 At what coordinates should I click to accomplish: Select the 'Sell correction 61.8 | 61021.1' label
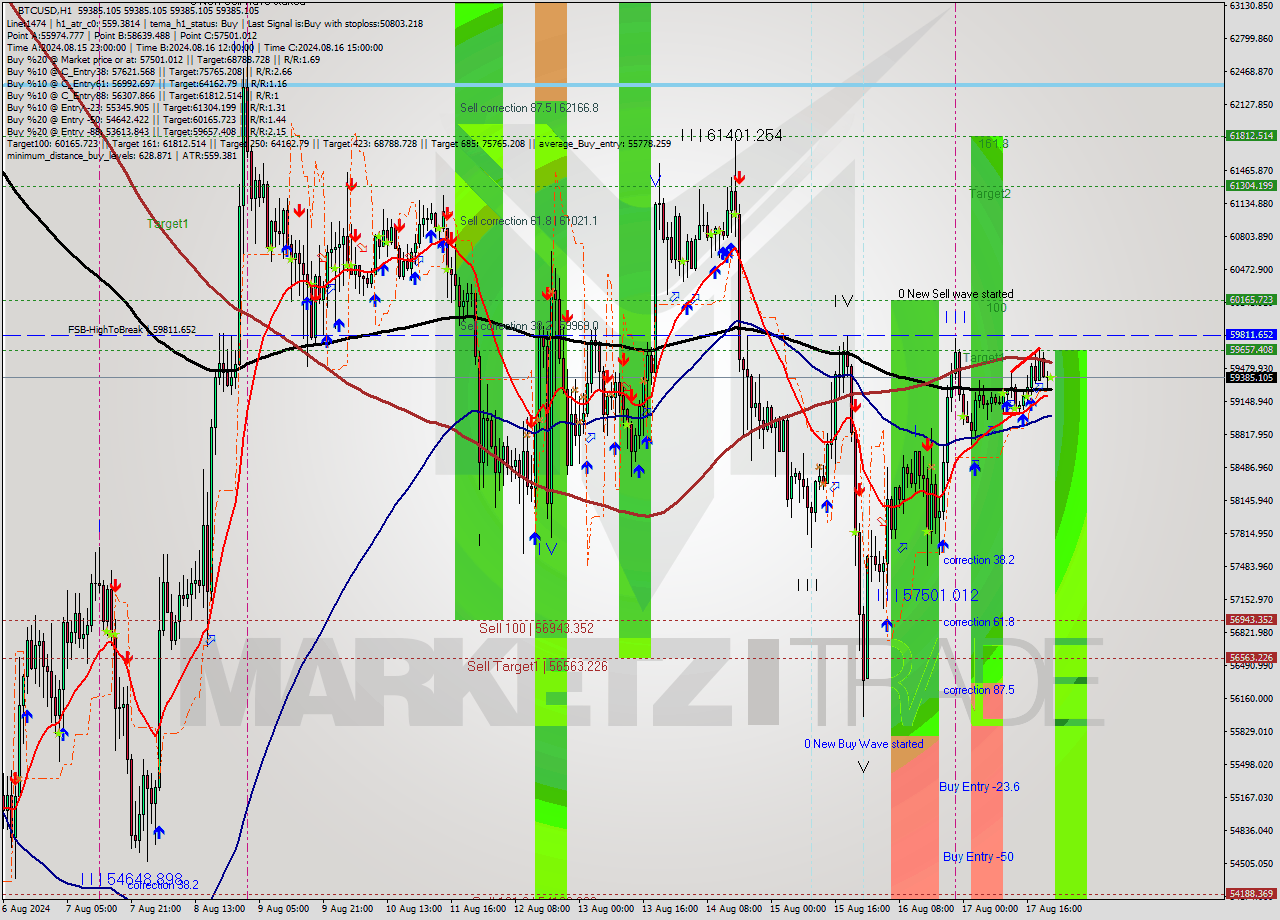click(528, 221)
